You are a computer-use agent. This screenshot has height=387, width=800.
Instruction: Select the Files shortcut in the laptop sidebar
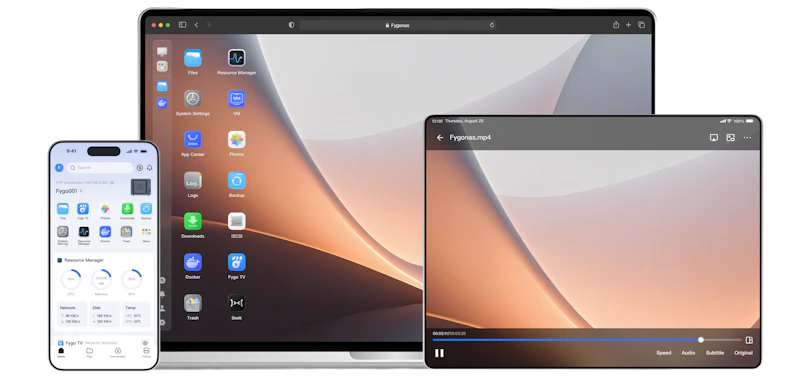[x=162, y=86]
